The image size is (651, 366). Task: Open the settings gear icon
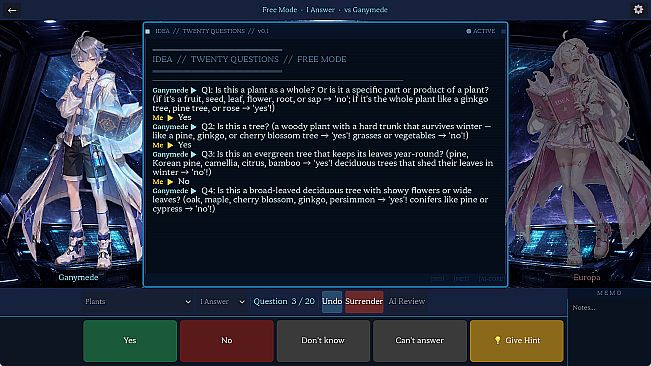point(638,9)
